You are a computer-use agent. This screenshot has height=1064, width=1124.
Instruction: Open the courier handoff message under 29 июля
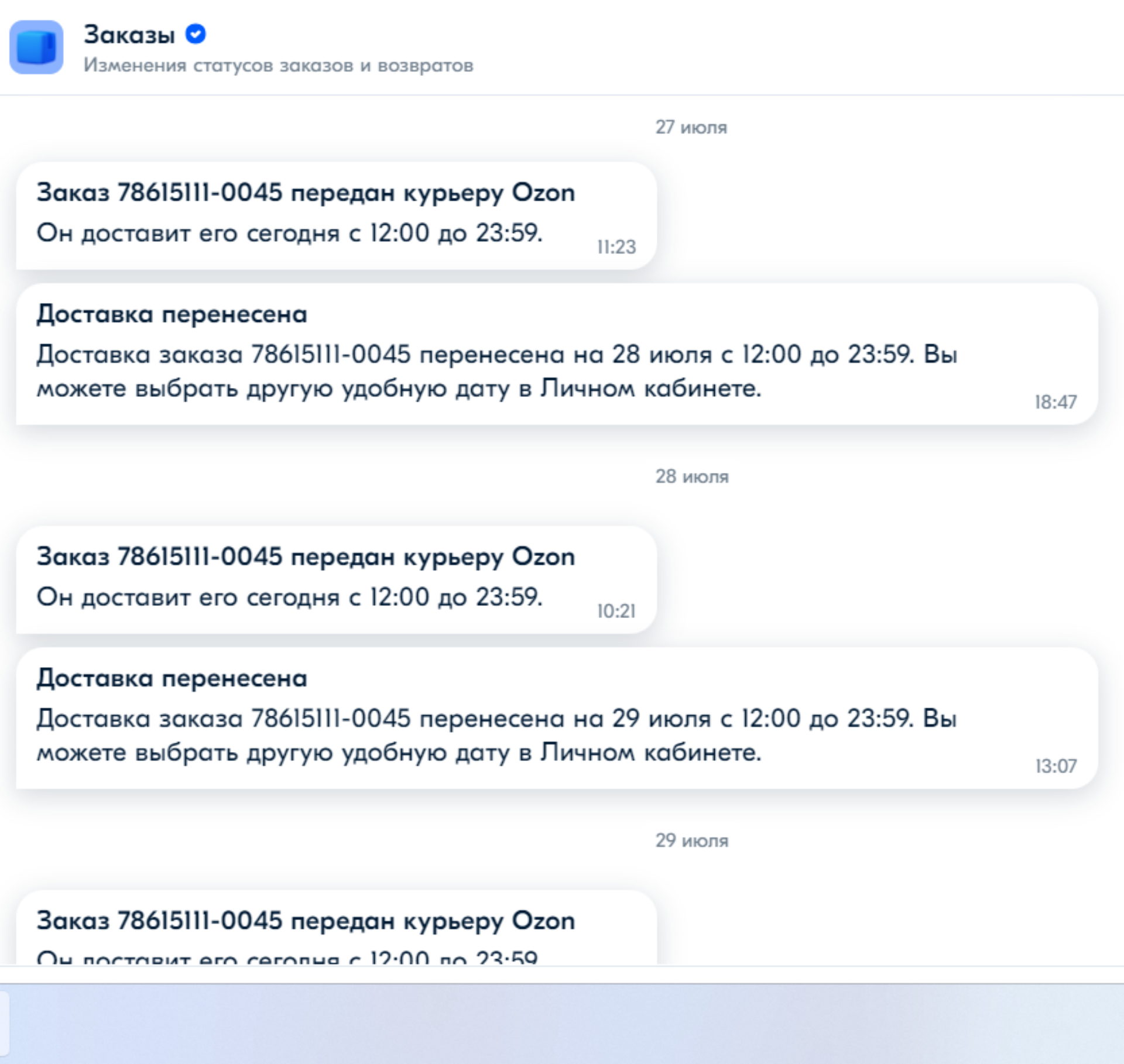(x=337, y=927)
